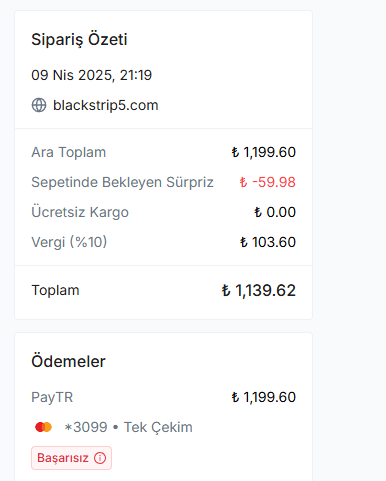The image size is (386, 481).
Task: Click the PayTR payment label
Action: tap(52, 397)
